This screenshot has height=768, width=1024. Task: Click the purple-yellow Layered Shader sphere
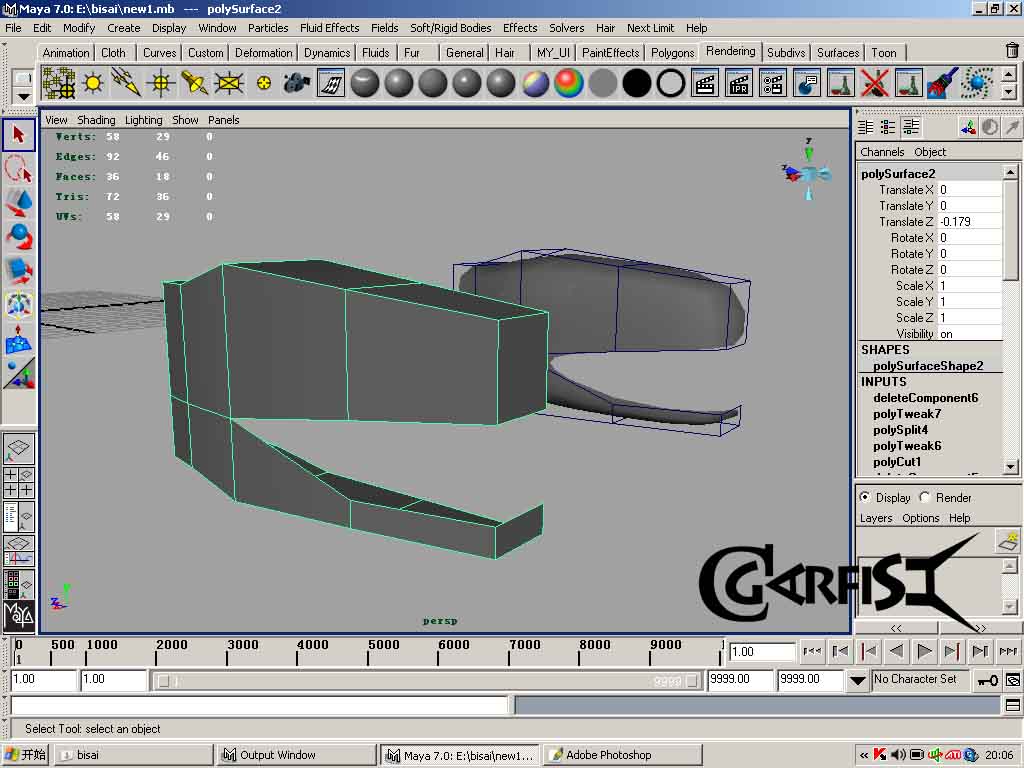(x=535, y=84)
